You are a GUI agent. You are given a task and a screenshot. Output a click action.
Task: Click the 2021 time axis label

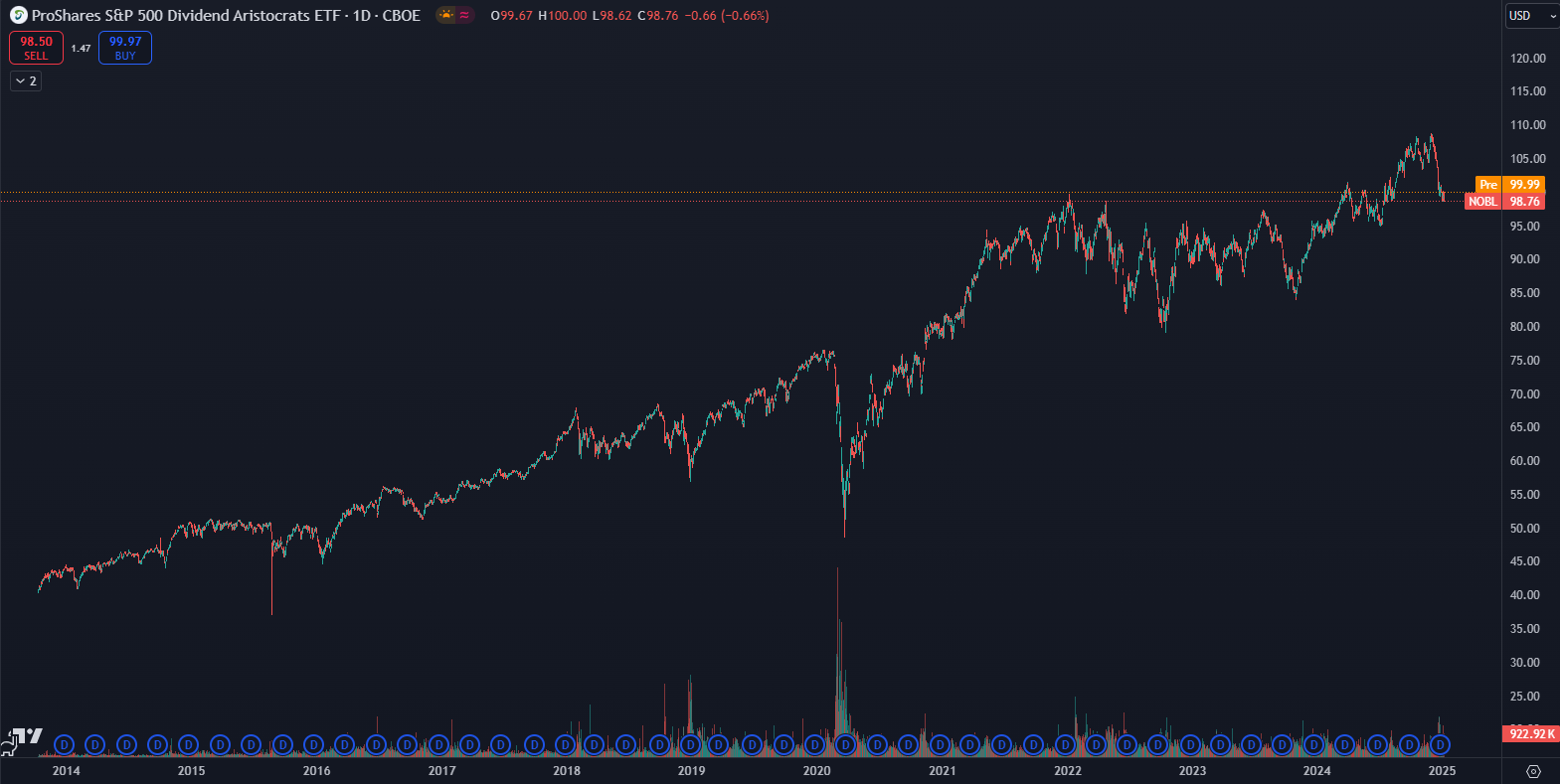[x=942, y=771]
